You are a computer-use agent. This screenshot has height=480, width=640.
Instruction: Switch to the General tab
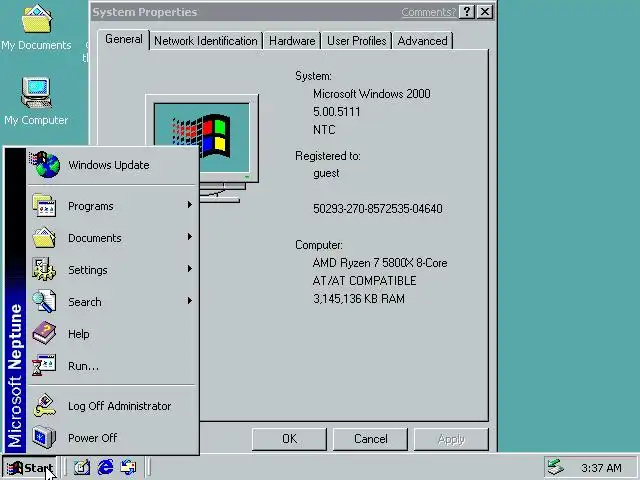124,40
